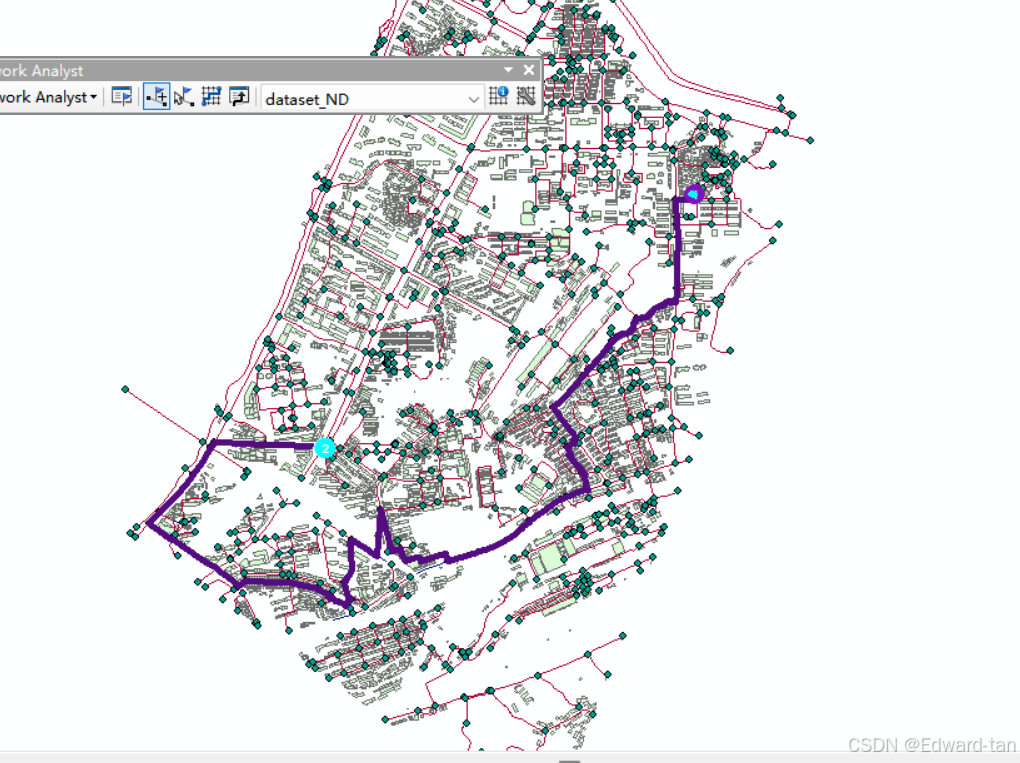Click the purple stop marker on the route
Viewport: 1020px width, 763px height.
point(694,194)
